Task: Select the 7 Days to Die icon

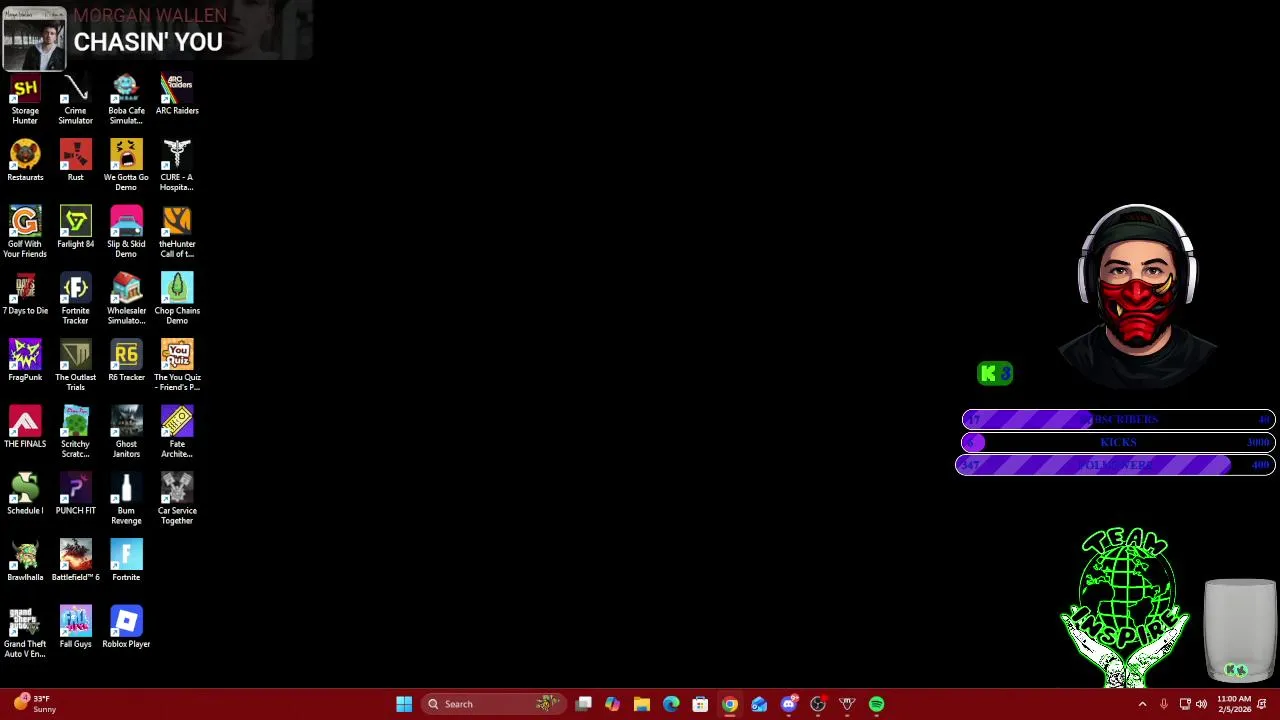Action: tap(25, 295)
